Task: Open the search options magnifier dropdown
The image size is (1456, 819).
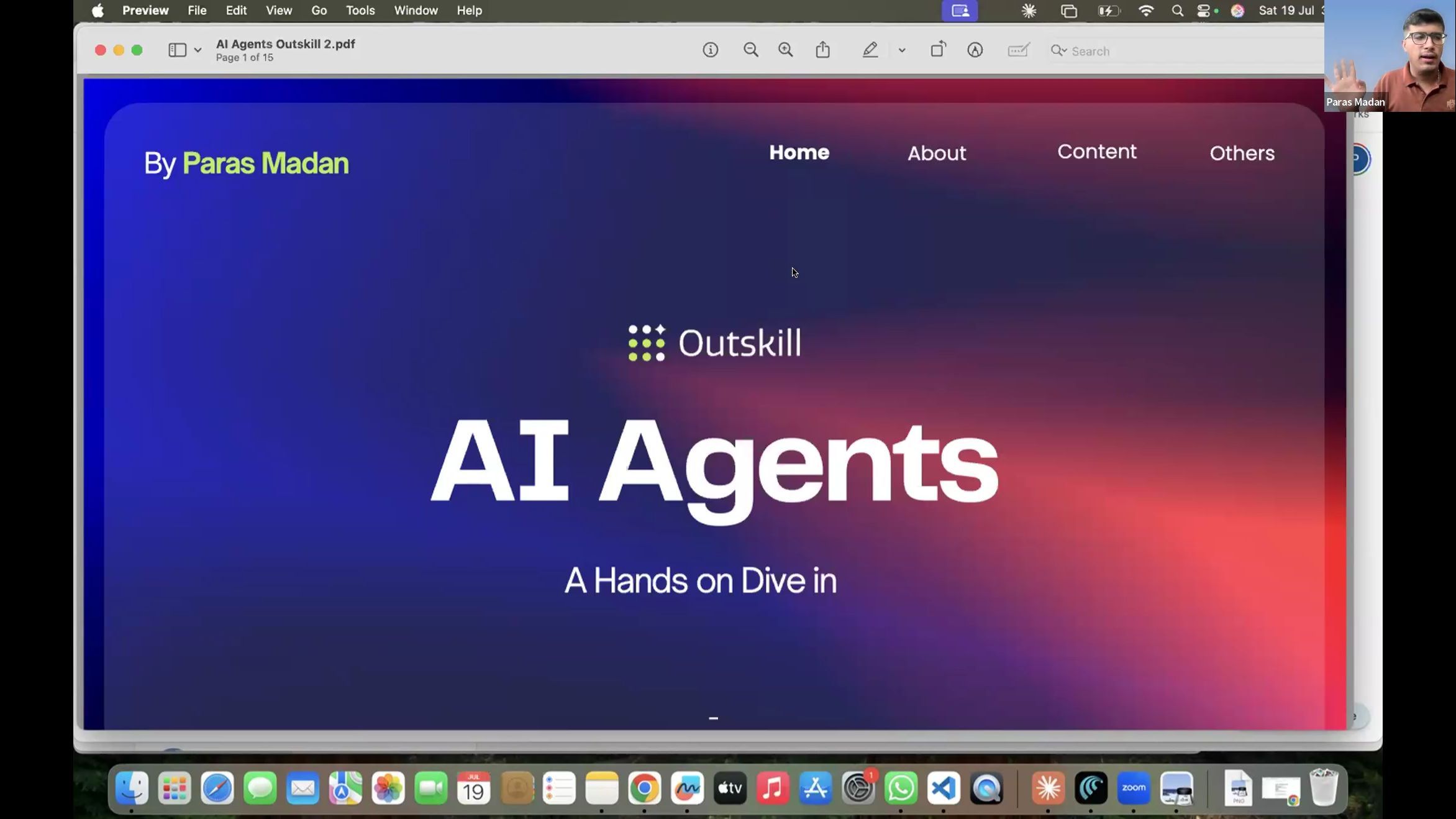Action: pos(1058,50)
